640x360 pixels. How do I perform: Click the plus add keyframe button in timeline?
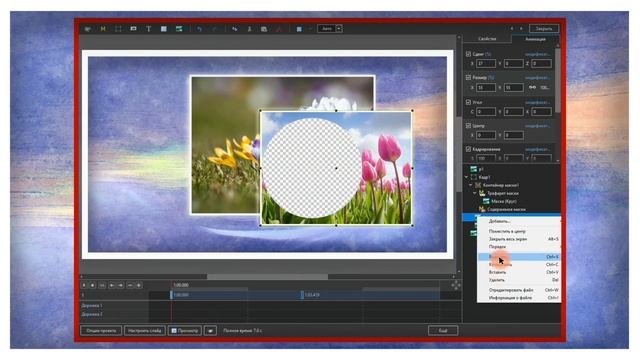tap(139, 285)
